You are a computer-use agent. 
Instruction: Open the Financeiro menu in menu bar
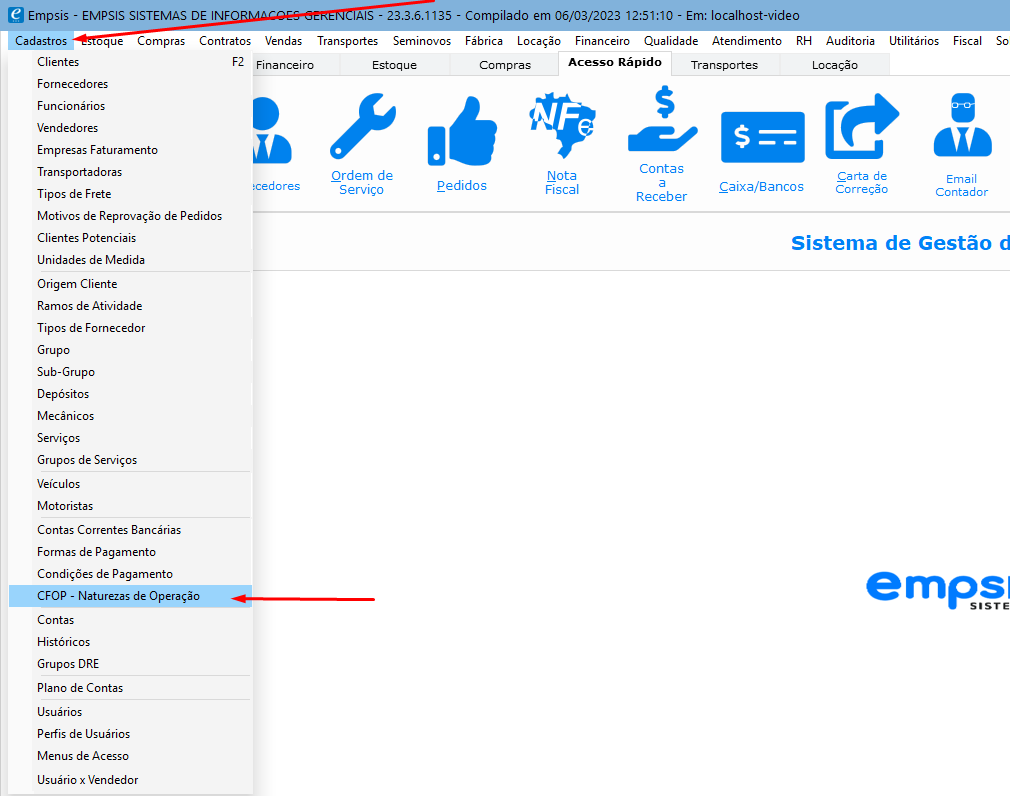602,41
